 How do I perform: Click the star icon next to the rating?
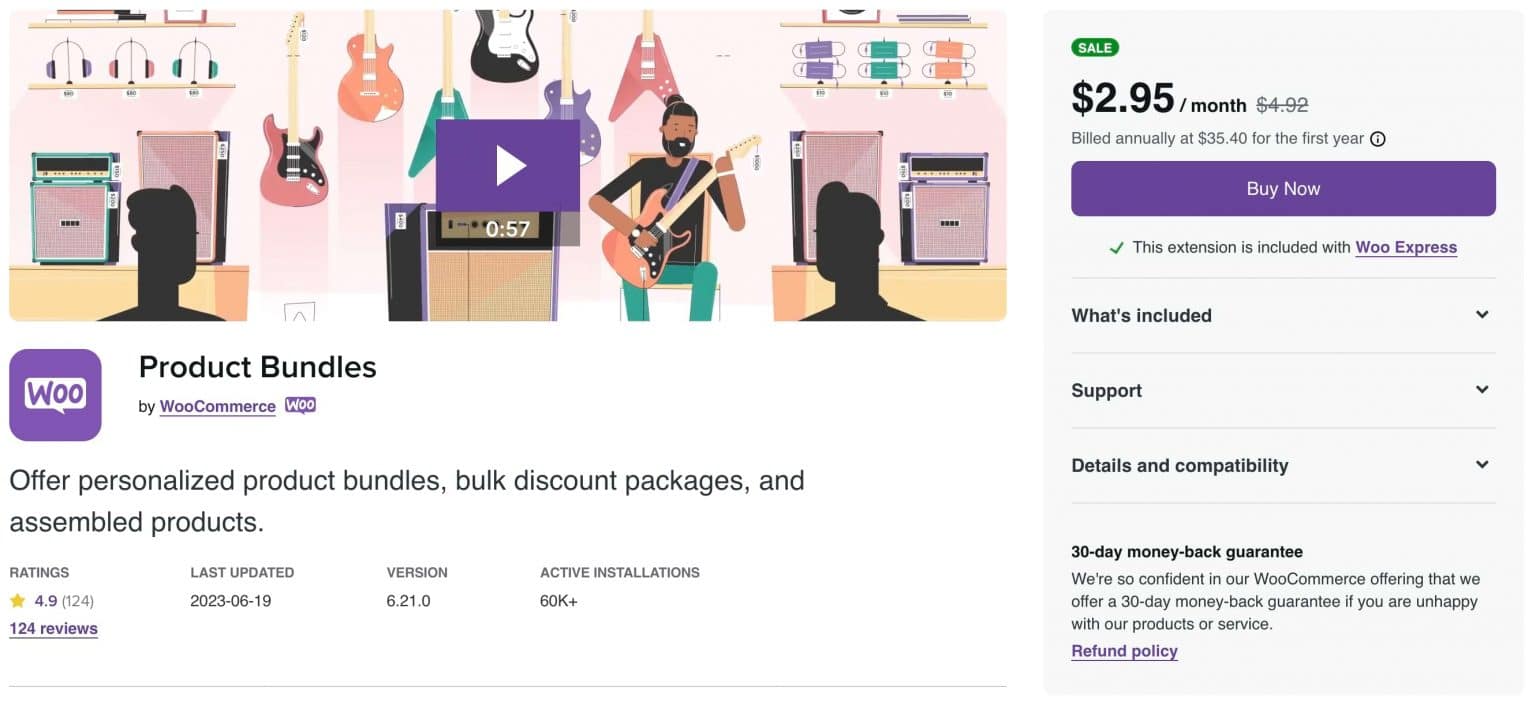(x=16, y=601)
